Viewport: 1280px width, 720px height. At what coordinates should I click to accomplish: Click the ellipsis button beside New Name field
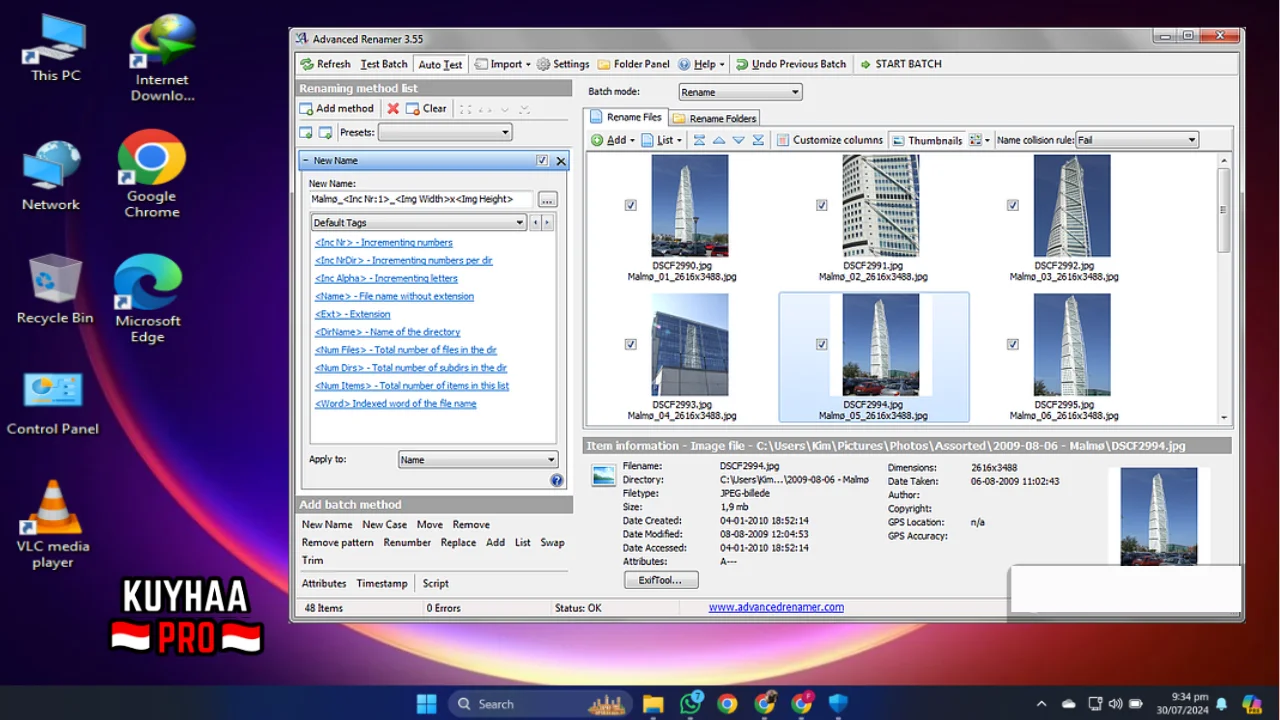547,199
